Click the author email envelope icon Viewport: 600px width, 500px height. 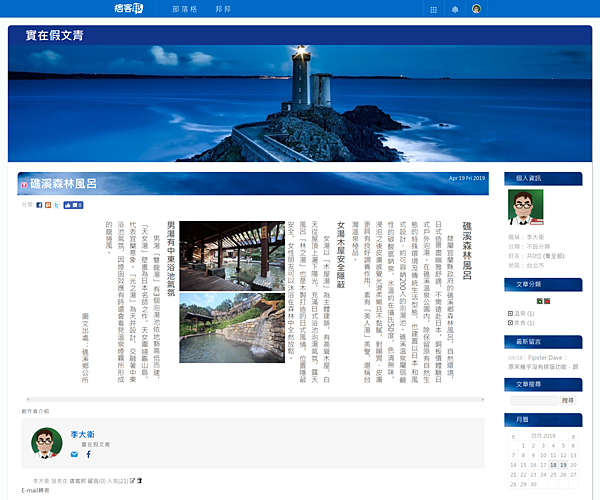[74, 454]
